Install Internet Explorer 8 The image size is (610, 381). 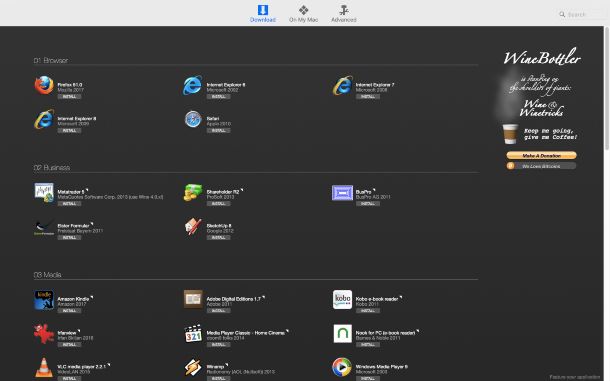(x=69, y=130)
